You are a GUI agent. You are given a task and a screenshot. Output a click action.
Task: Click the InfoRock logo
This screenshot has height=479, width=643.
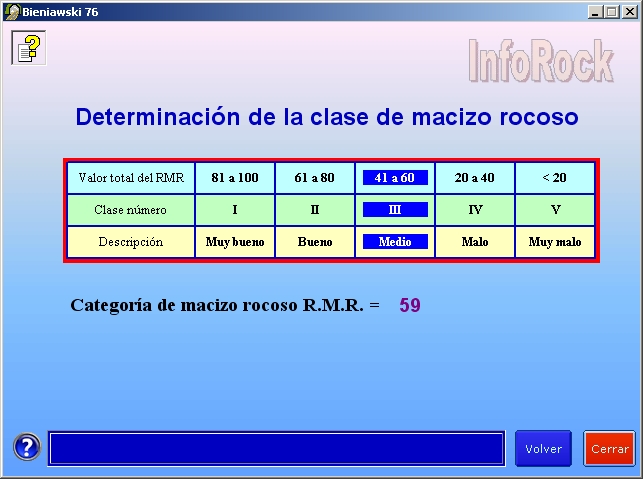point(541,60)
